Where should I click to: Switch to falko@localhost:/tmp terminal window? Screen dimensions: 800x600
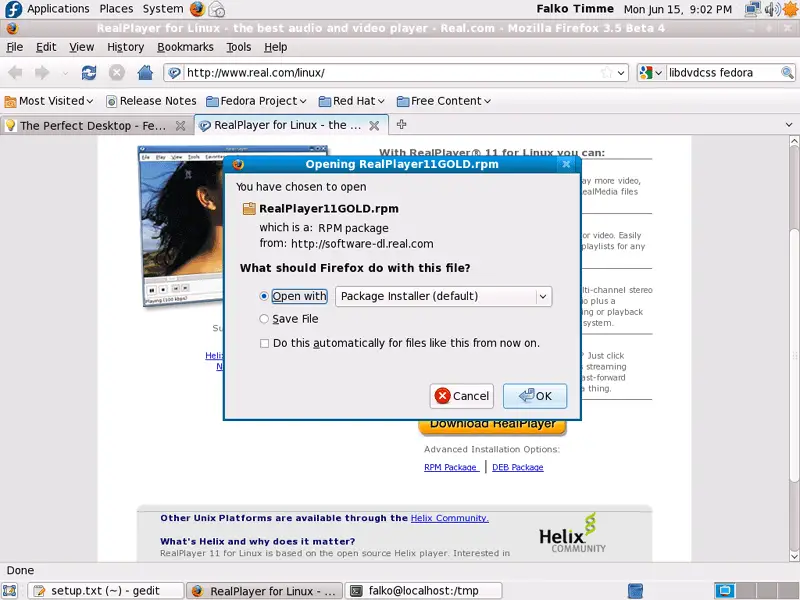[x=423, y=591]
